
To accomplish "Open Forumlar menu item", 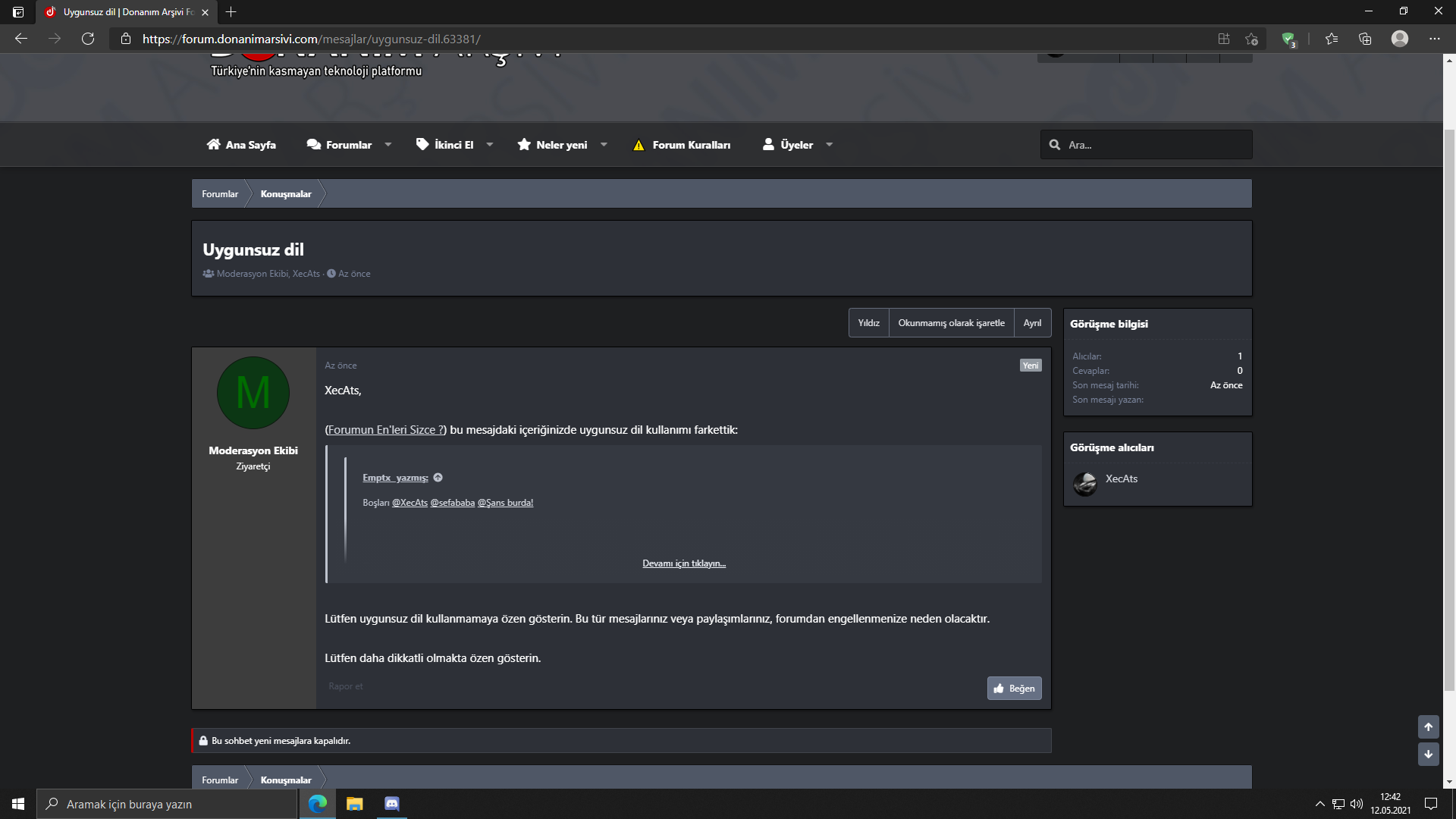I will [339, 145].
